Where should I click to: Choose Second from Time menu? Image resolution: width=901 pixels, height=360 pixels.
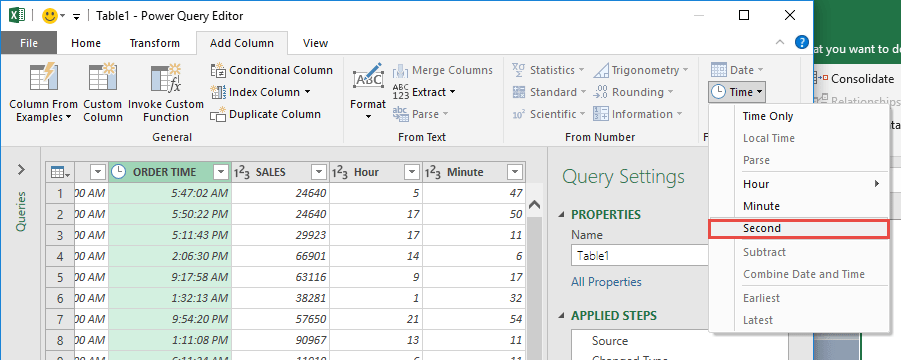click(799, 228)
